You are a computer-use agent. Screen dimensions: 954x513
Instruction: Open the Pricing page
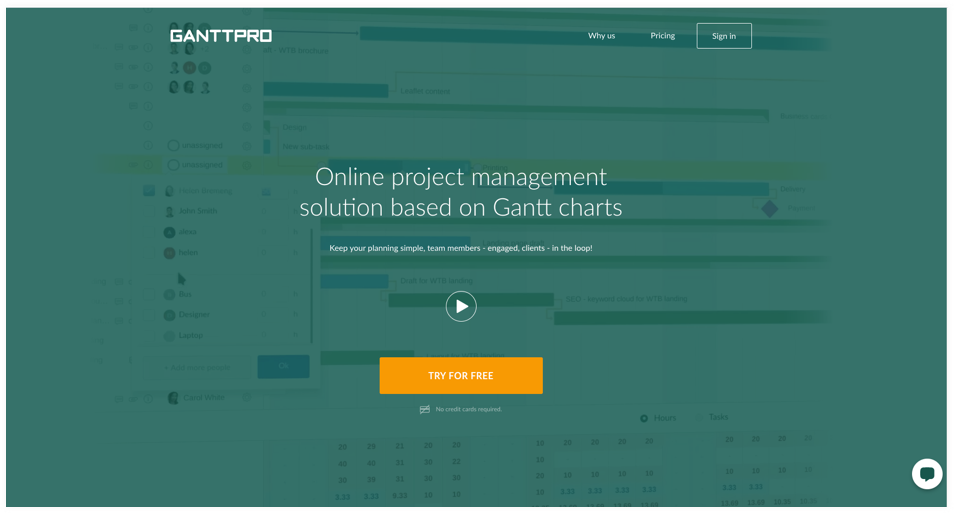[663, 36]
